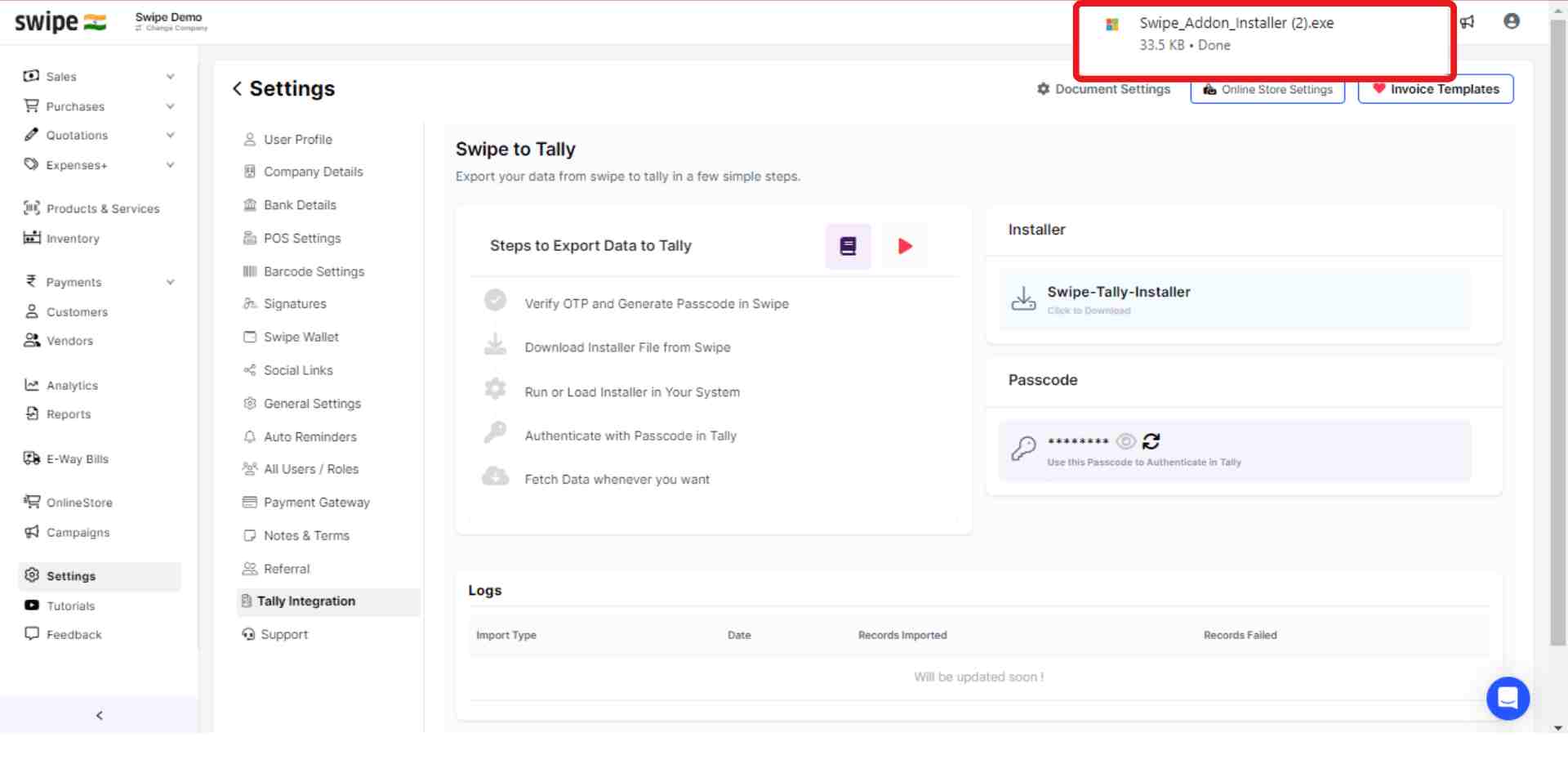Open the chat support bubble
This screenshot has width=1568, height=760.
point(1508,698)
